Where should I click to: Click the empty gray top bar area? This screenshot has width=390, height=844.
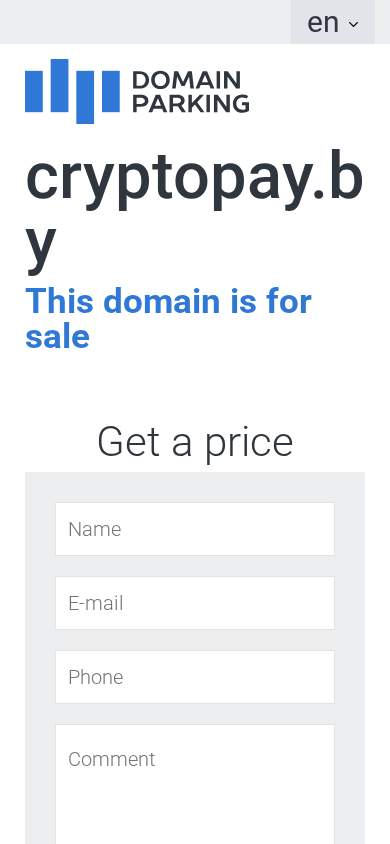coord(145,22)
